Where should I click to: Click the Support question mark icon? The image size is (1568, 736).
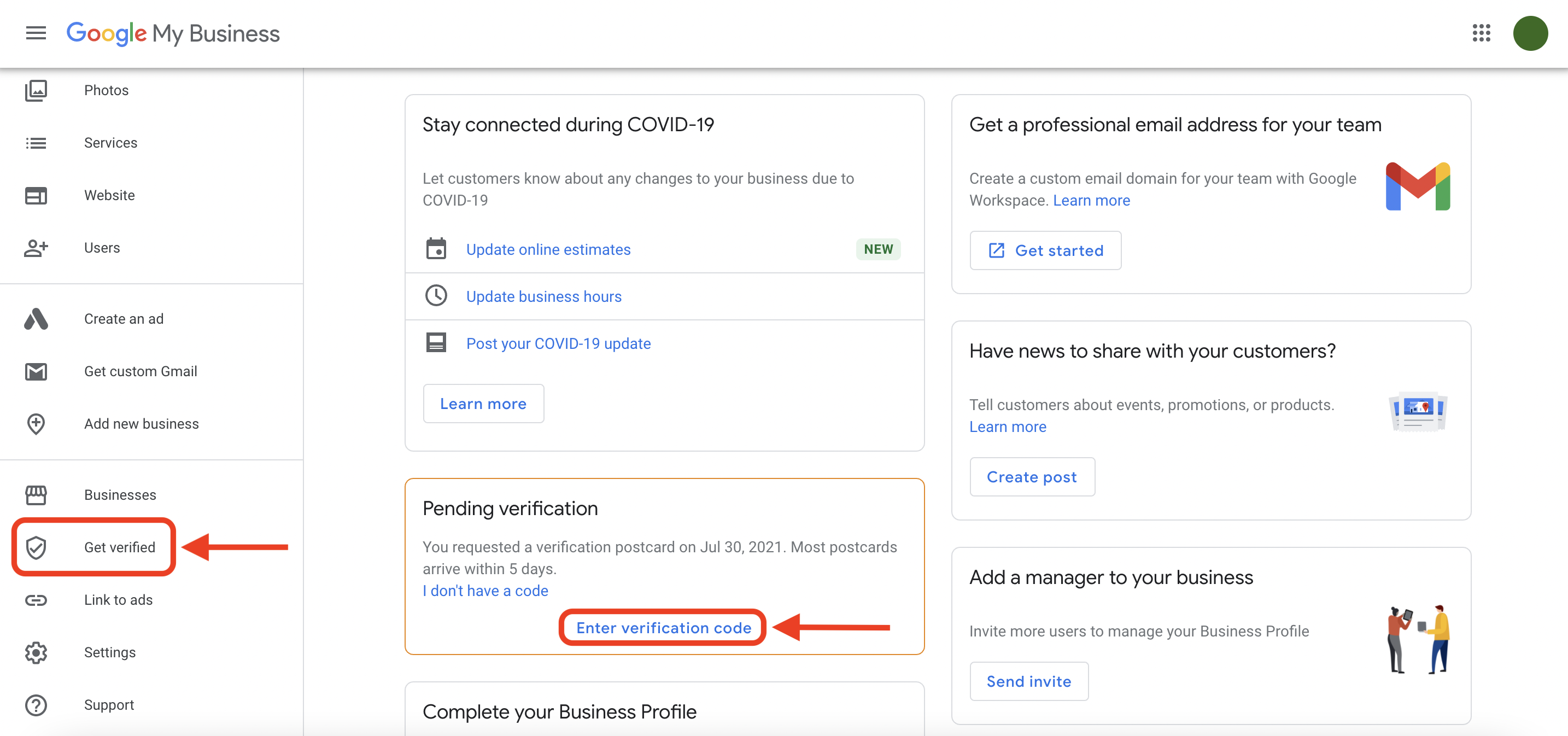(36, 705)
